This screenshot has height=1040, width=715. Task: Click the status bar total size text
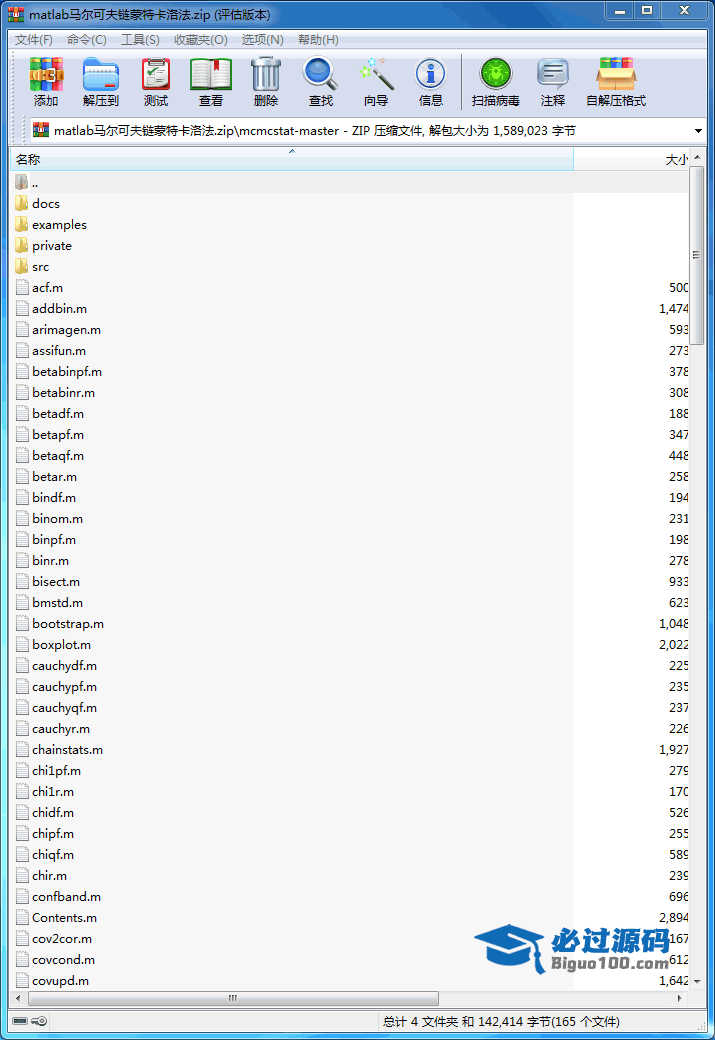point(501,1021)
